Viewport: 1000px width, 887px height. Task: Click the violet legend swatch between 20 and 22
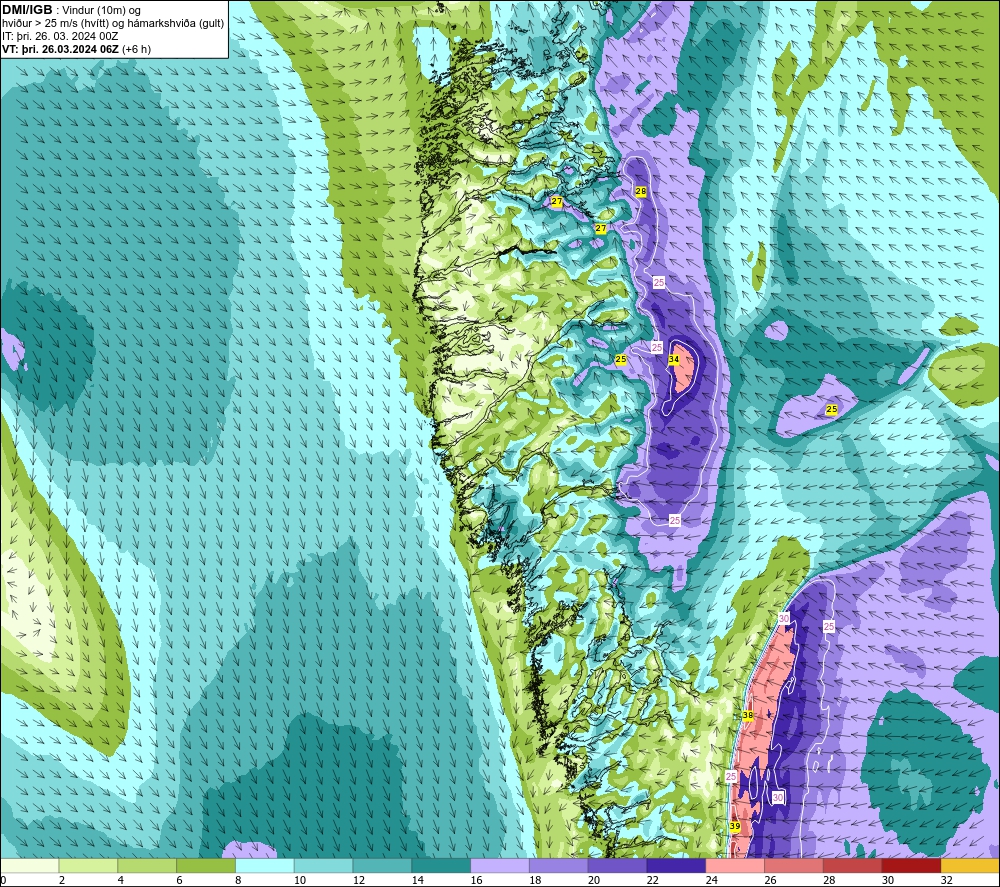click(617, 865)
